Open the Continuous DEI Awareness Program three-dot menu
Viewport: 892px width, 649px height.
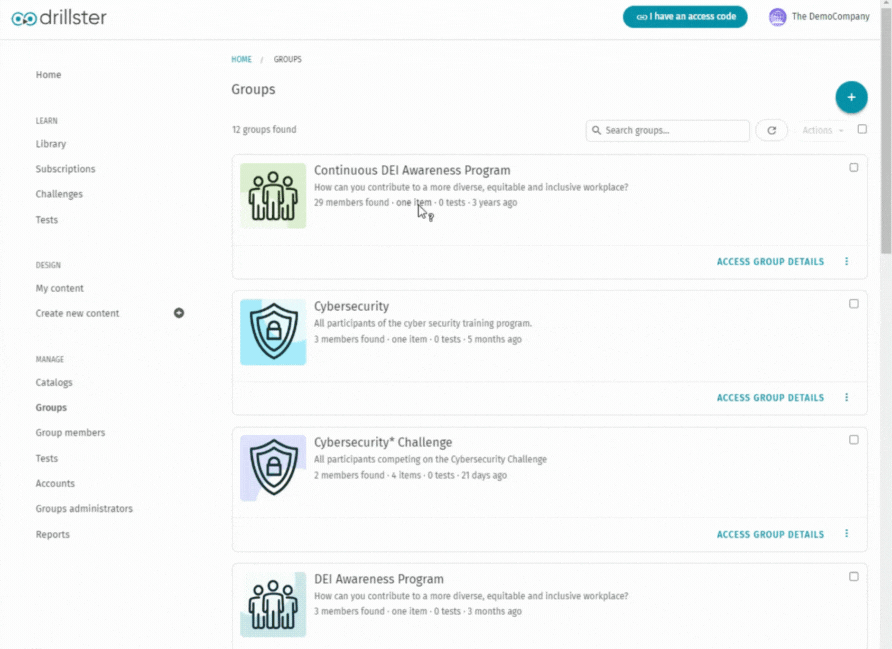pyautogui.click(x=846, y=261)
